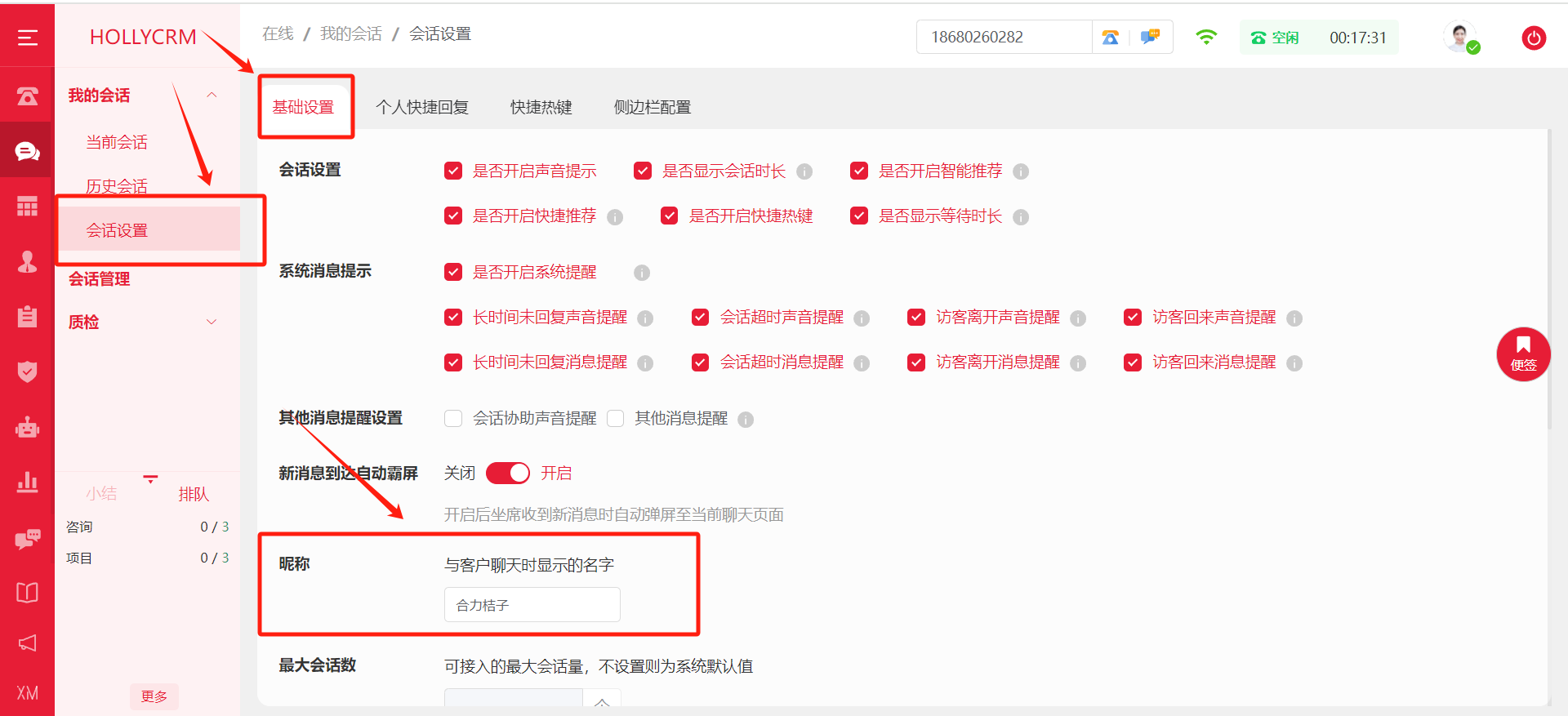Screen dimensions: 1568x716
Task: Open the bar chart reports icon
Action: tap(27, 482)
